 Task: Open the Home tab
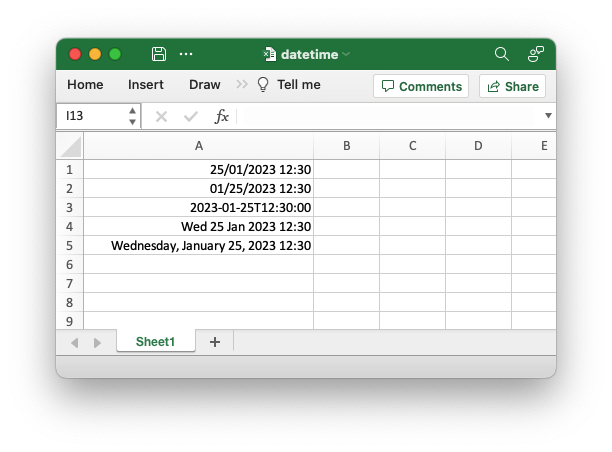coord(85,84)
